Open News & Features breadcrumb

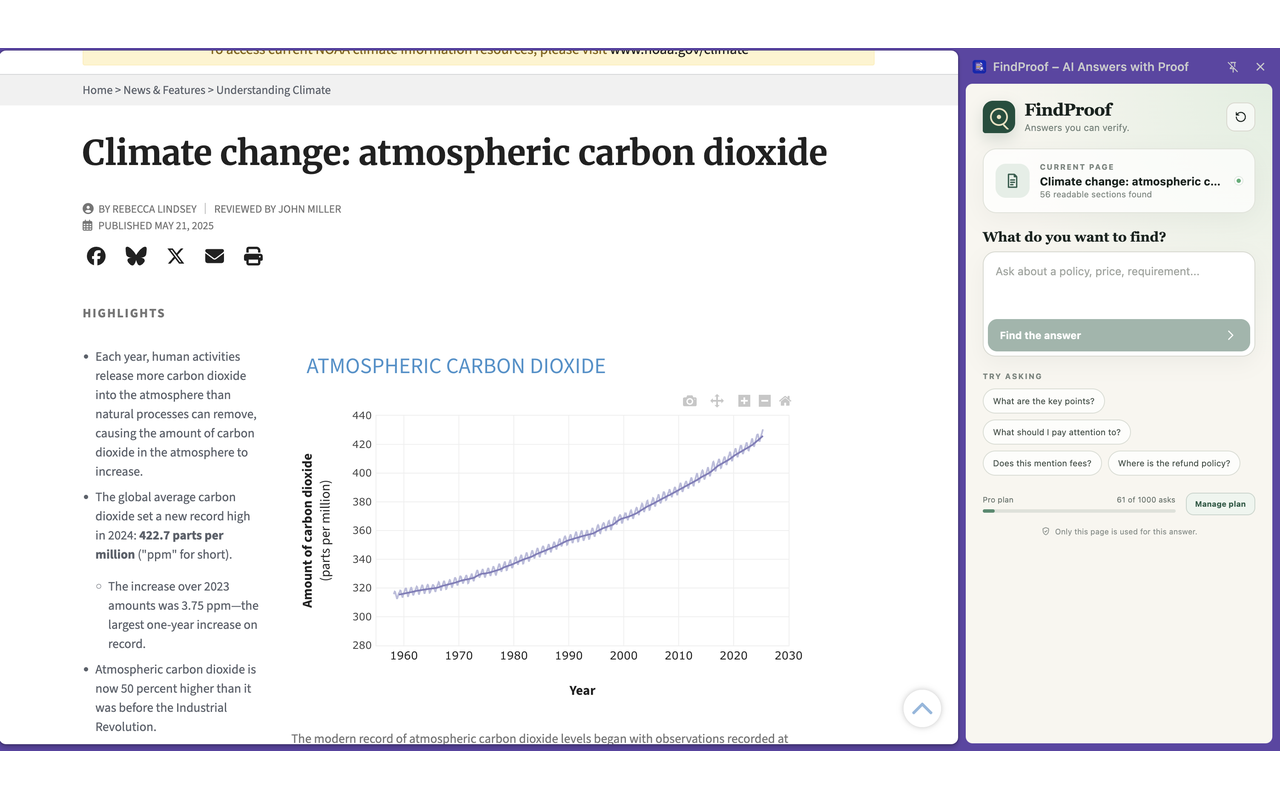[164, 90]
